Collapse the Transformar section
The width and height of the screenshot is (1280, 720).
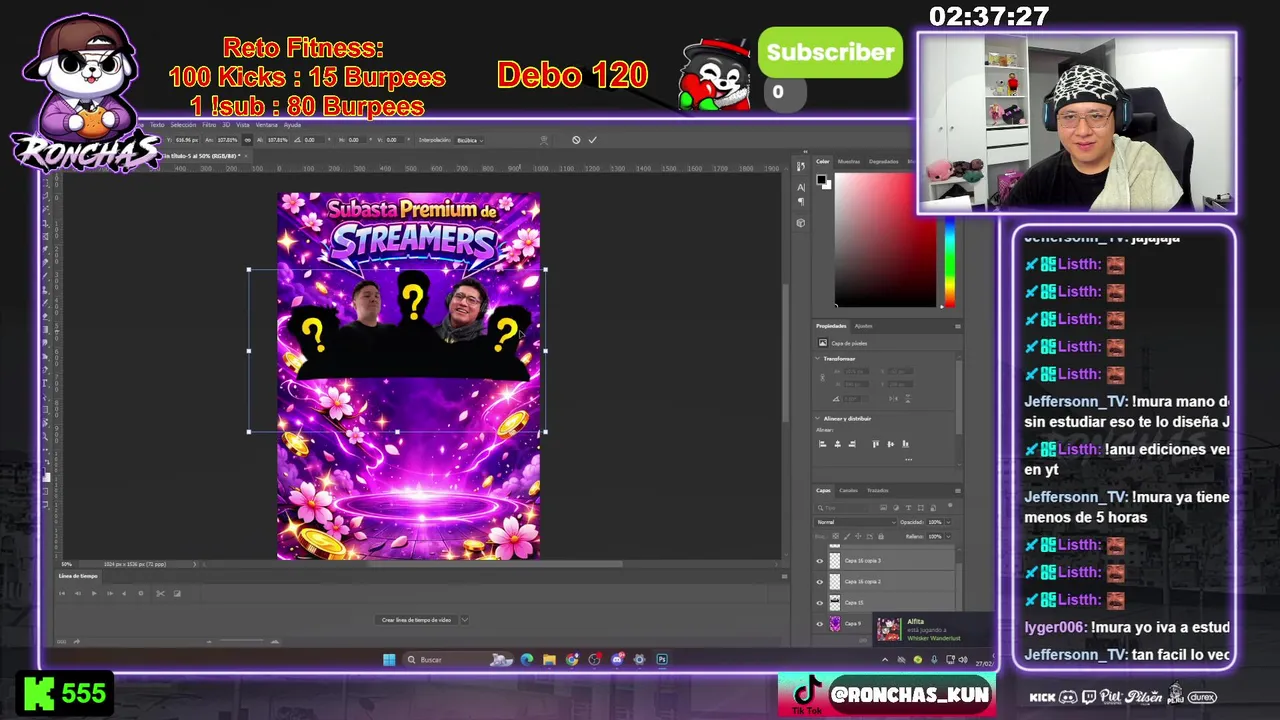pos(818,358)
